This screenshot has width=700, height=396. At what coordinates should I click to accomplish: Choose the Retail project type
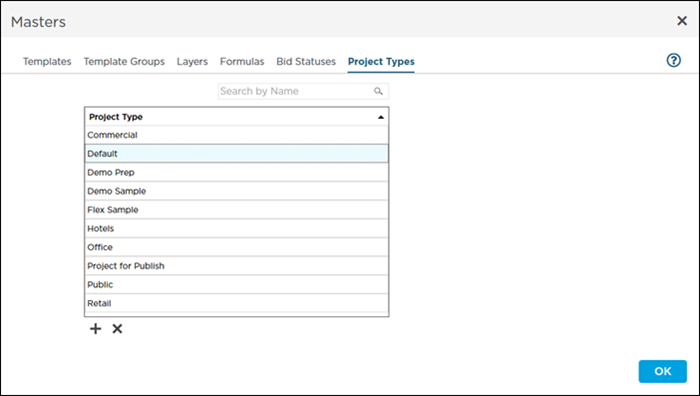[x=237, y=304]
